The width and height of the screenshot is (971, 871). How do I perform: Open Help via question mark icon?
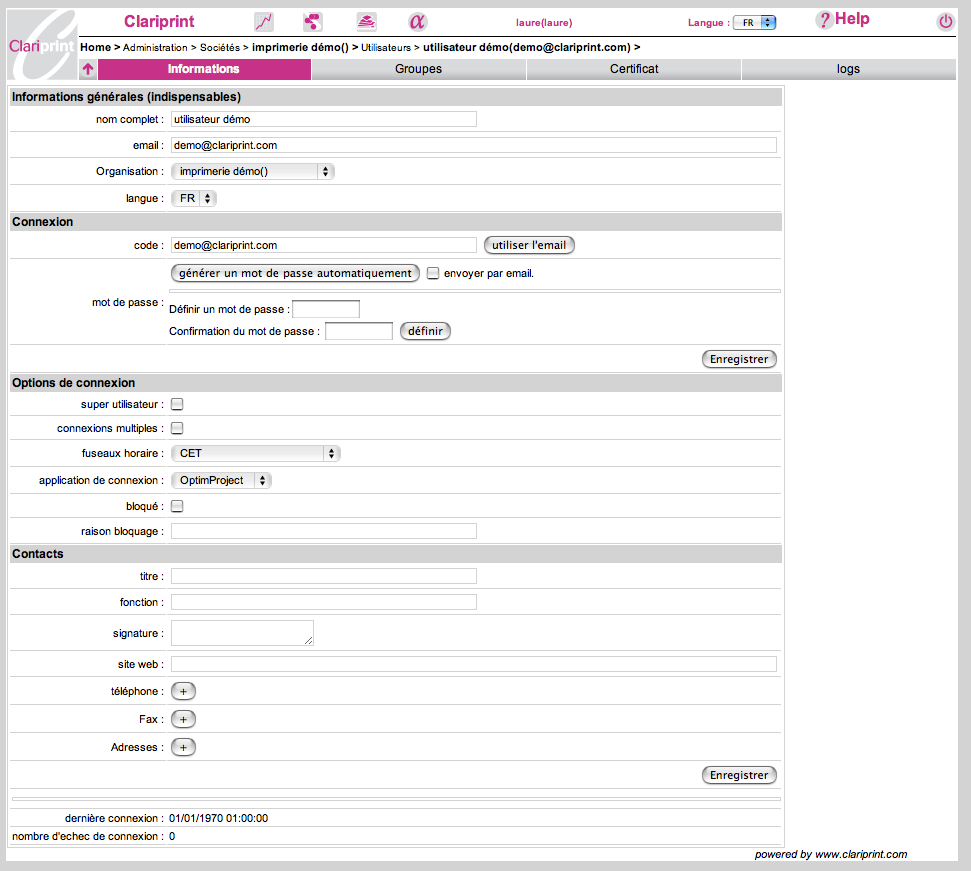point(824,20)
